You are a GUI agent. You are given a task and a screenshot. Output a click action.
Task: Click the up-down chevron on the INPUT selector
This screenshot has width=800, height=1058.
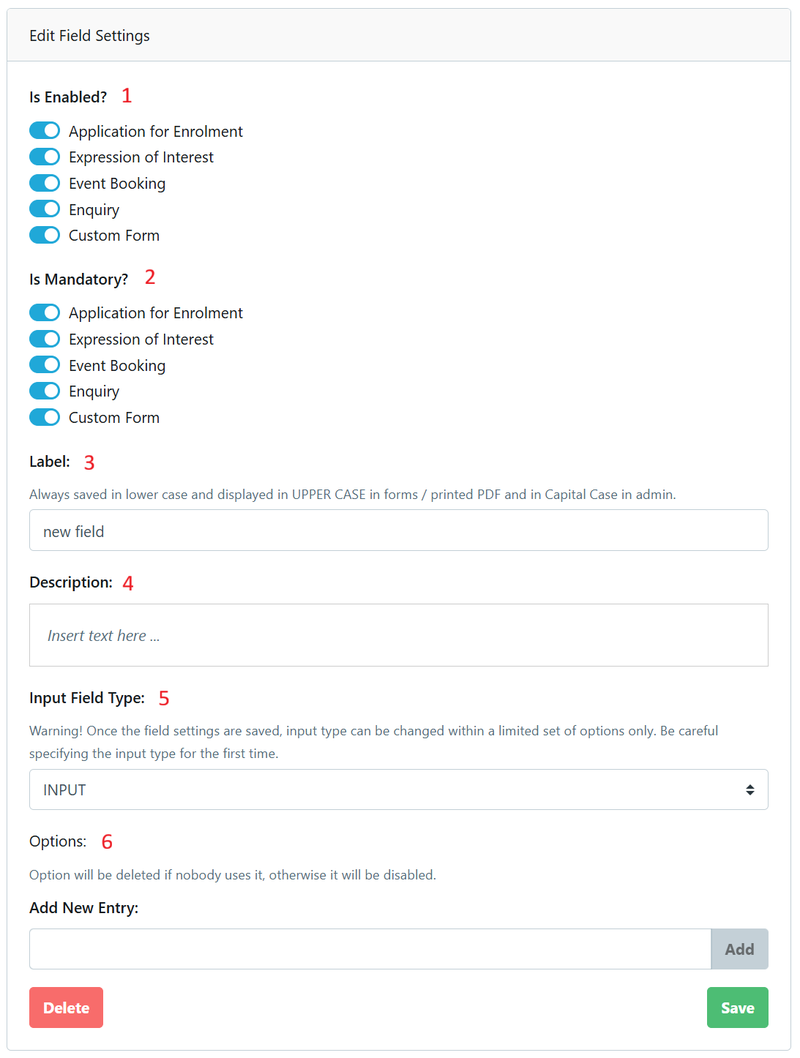point(752,789)
